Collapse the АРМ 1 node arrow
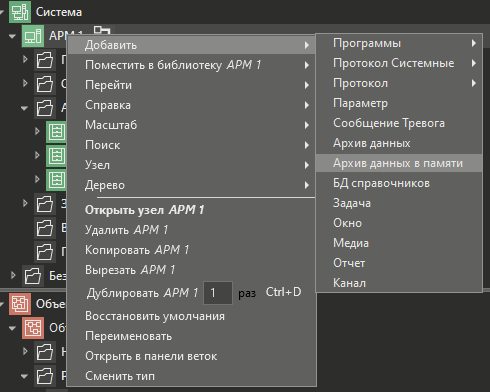Image resolution: width=490 pixels, height=392 pixels. coord(12,36)
